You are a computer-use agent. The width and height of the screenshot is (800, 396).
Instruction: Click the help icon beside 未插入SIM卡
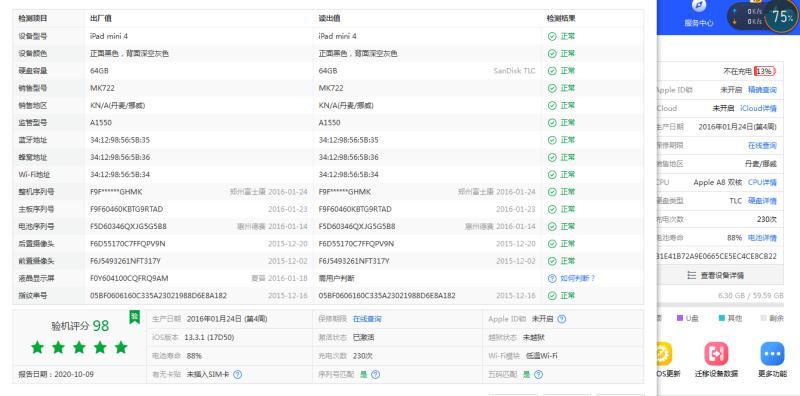tap(237, 375)
